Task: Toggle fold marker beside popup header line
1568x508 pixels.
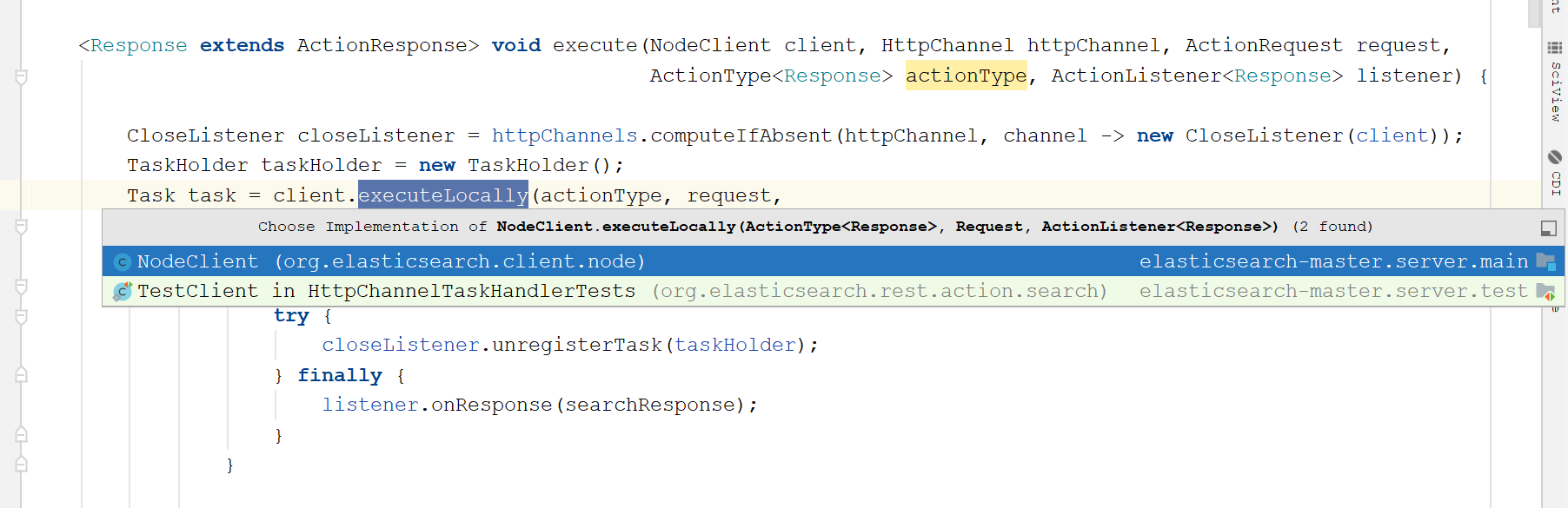Action: coord(22,227)
